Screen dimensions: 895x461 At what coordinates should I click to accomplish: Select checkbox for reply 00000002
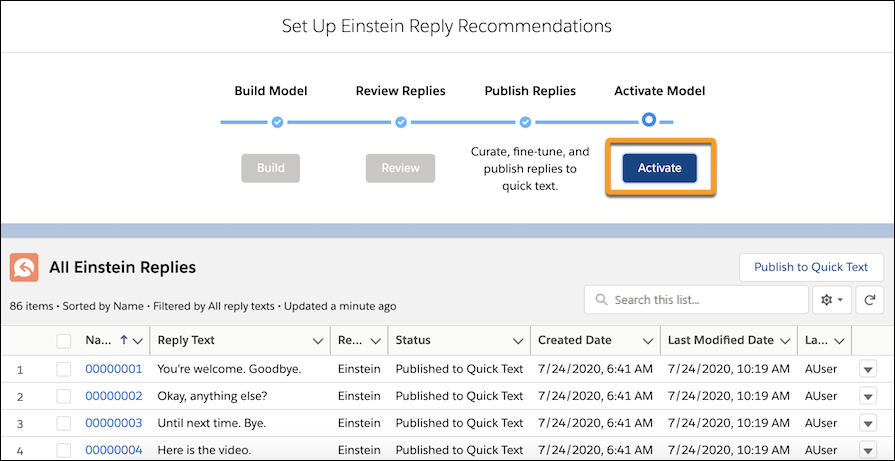(64, 396)
